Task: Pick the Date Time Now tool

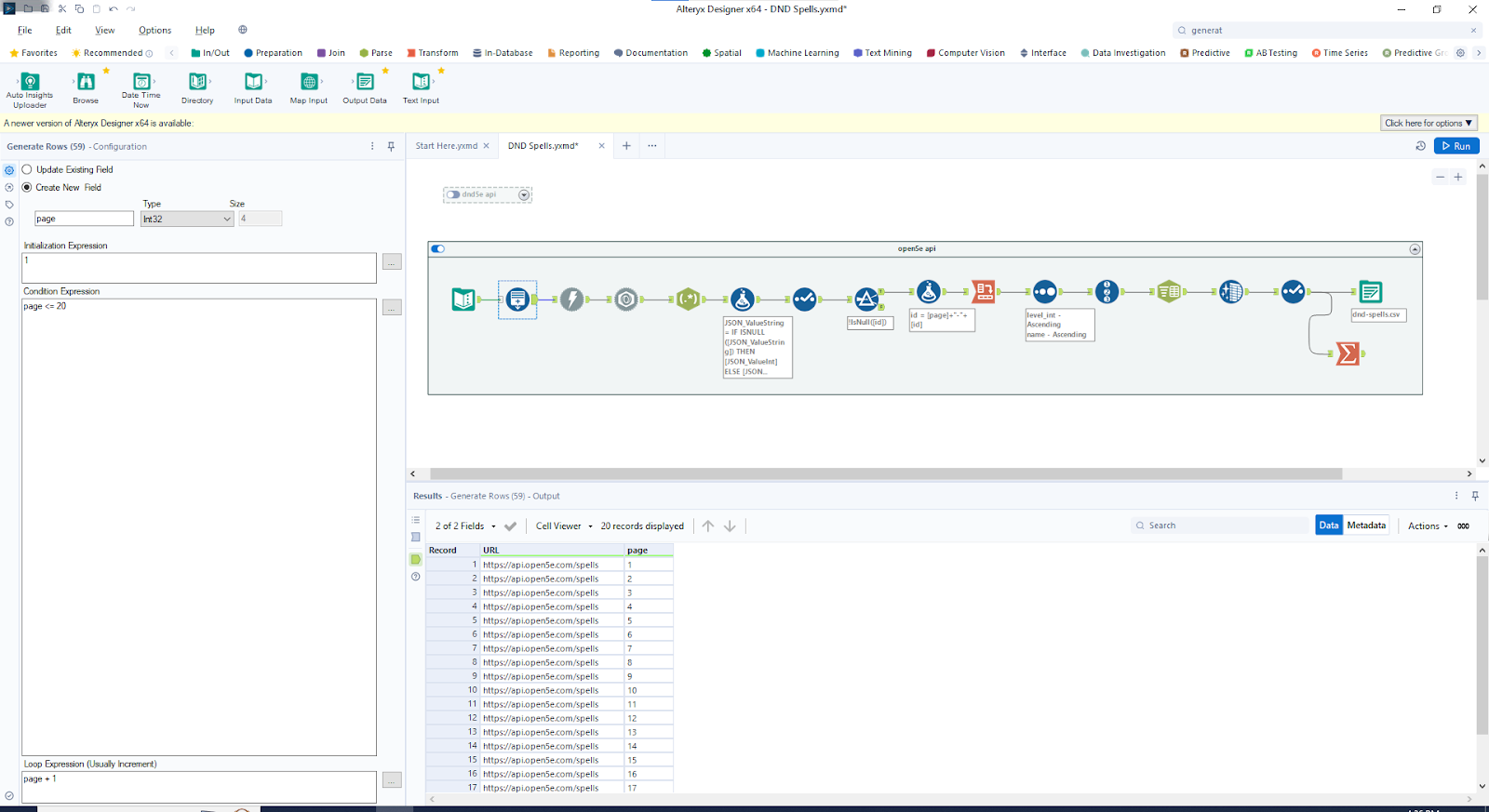Action: click(141, 88)
